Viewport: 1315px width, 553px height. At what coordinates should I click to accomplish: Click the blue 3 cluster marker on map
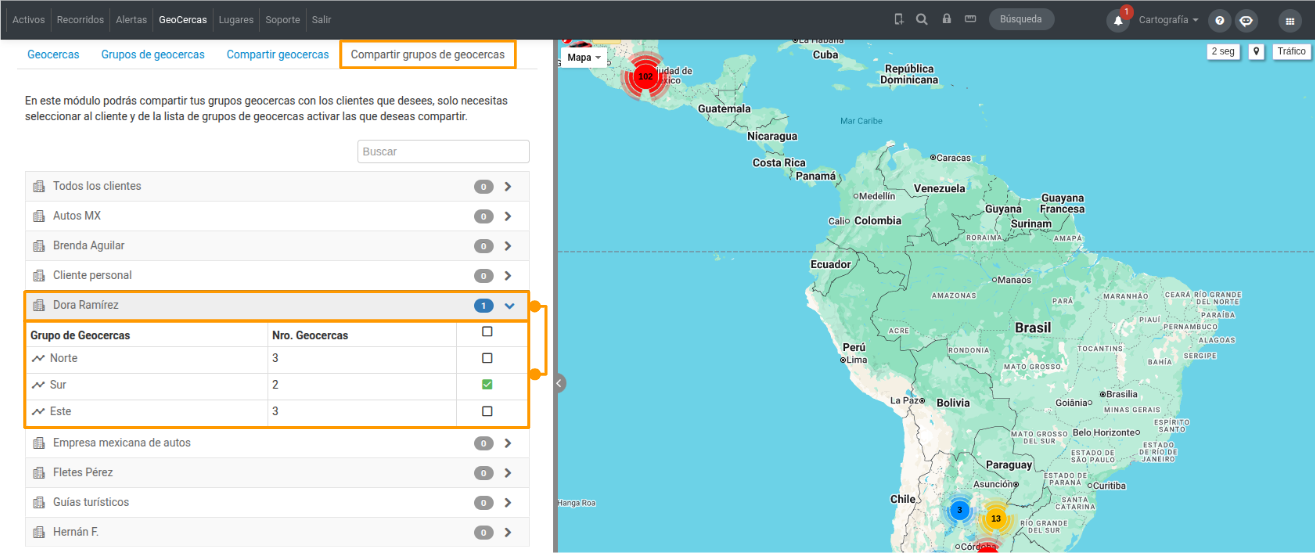click(x=959, y=510)
